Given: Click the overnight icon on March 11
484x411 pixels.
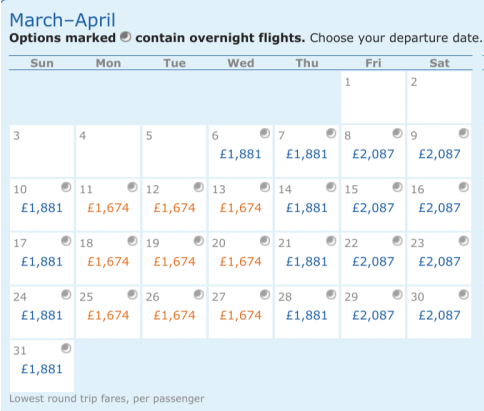Looking at the screenshot, I should pyautogui.click(x=132, y=187).
